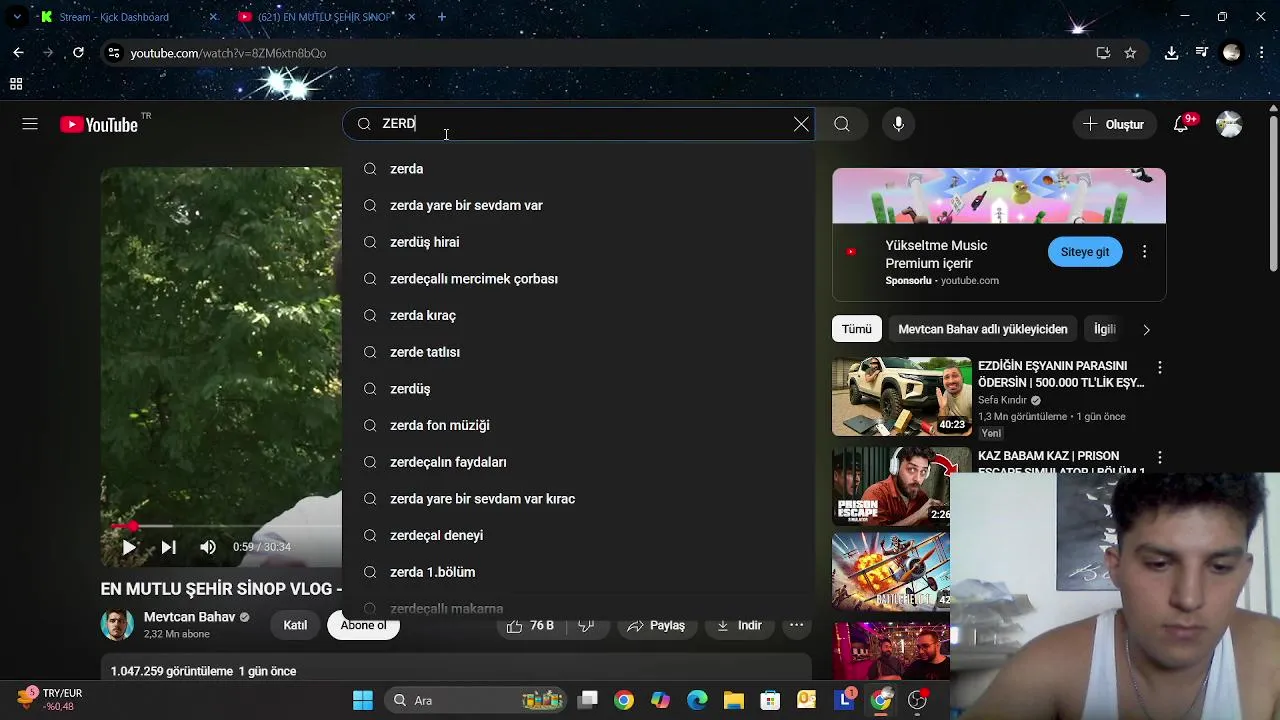Open the Chrome tab search dropdown
Screen dimensions: 1280x720
click(17, 17)
